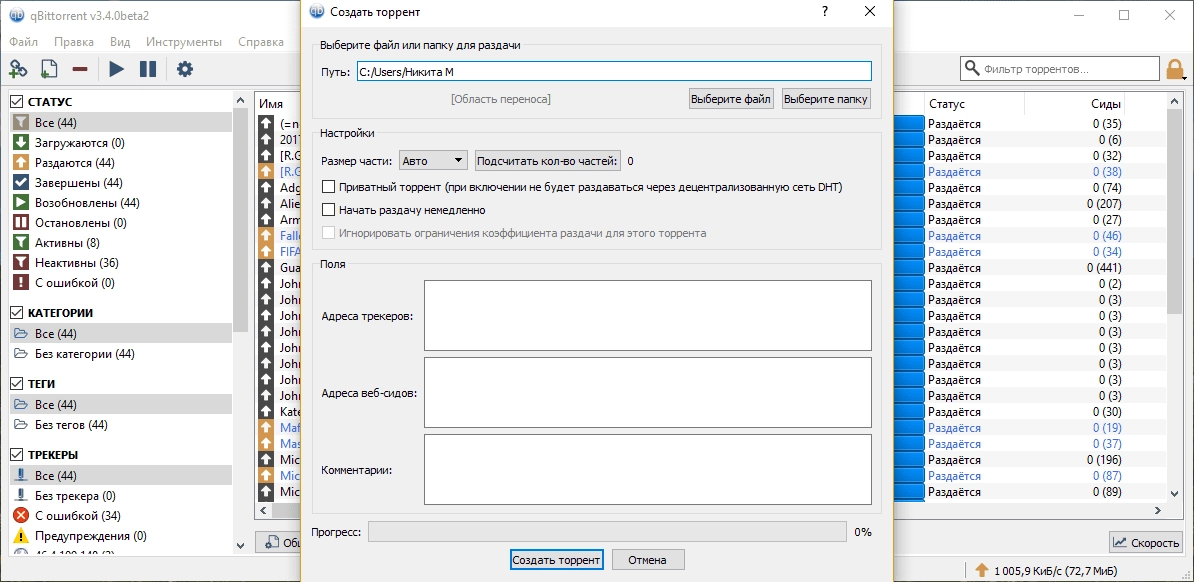Click into the Комментарии text area

click(x=647, y=469)
